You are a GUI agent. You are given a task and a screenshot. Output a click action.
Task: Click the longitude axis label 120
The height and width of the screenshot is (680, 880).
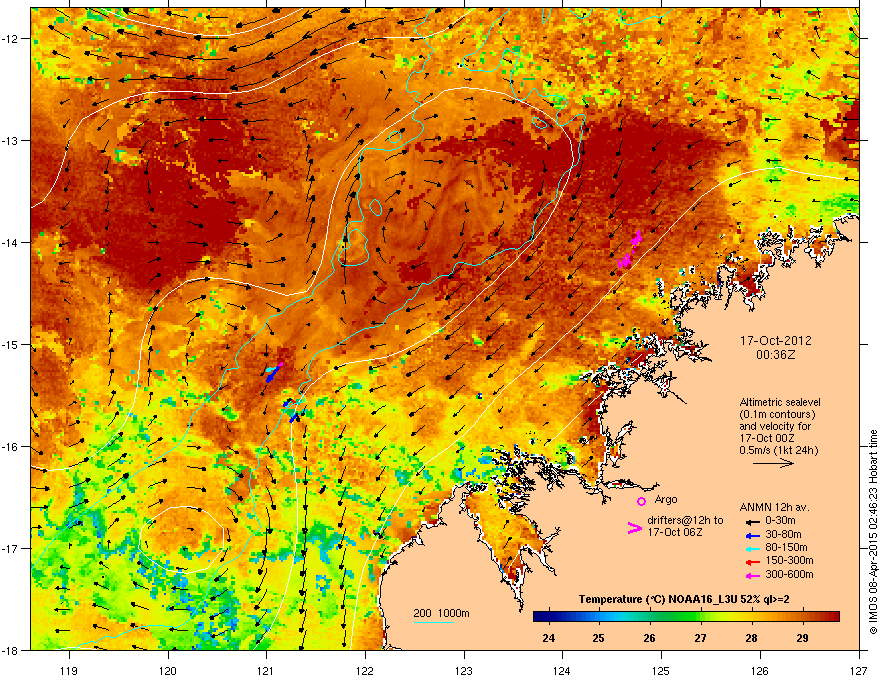168,670
